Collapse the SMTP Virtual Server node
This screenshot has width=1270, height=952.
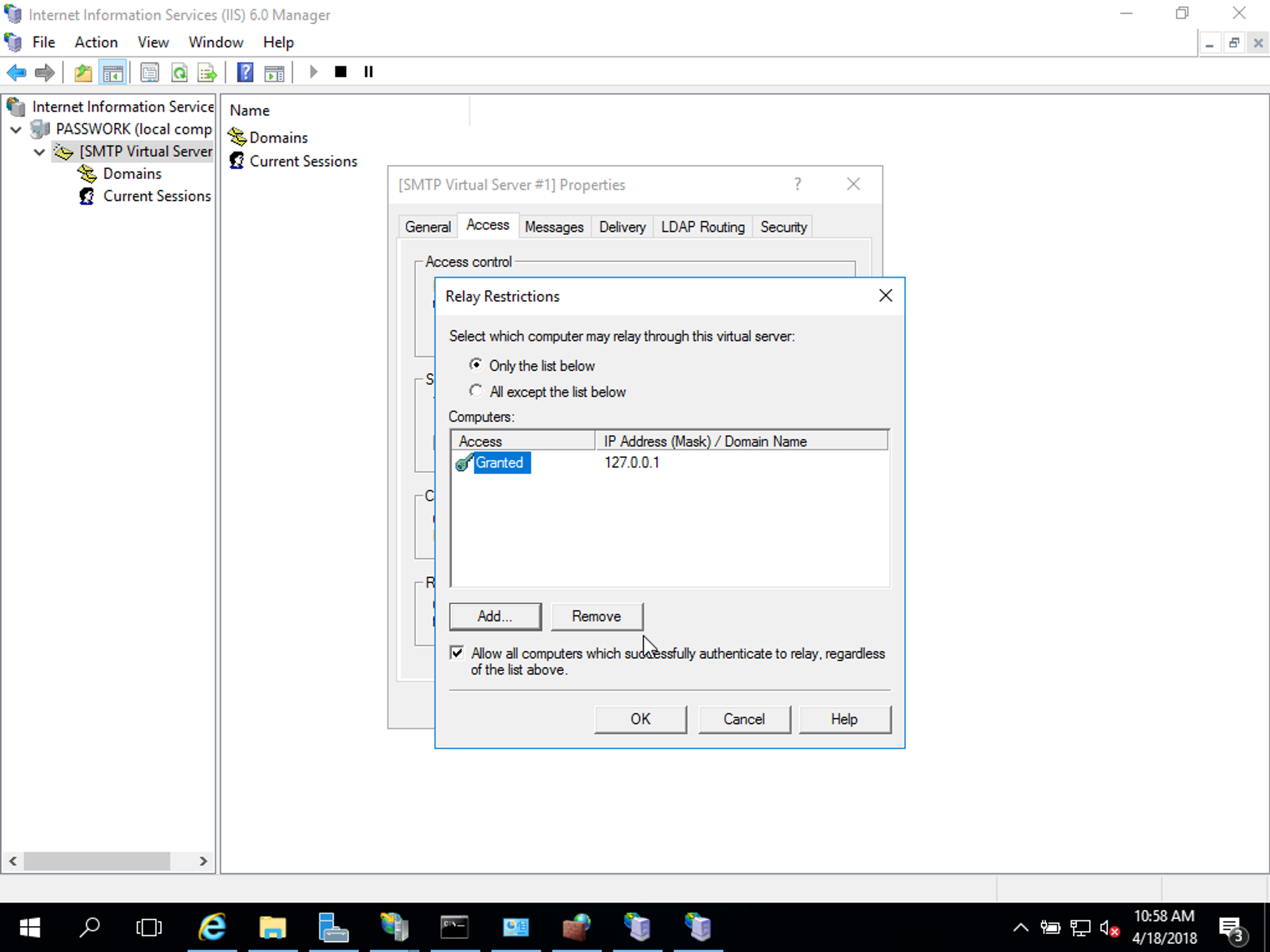[39, 152]
